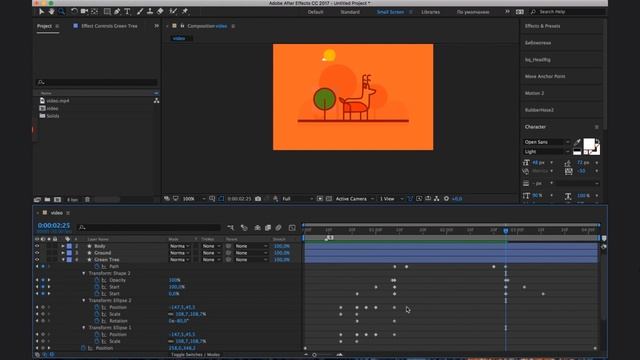640x360 pixels.
Task: Expand the Ground layer
Action: tap(63, 253)
